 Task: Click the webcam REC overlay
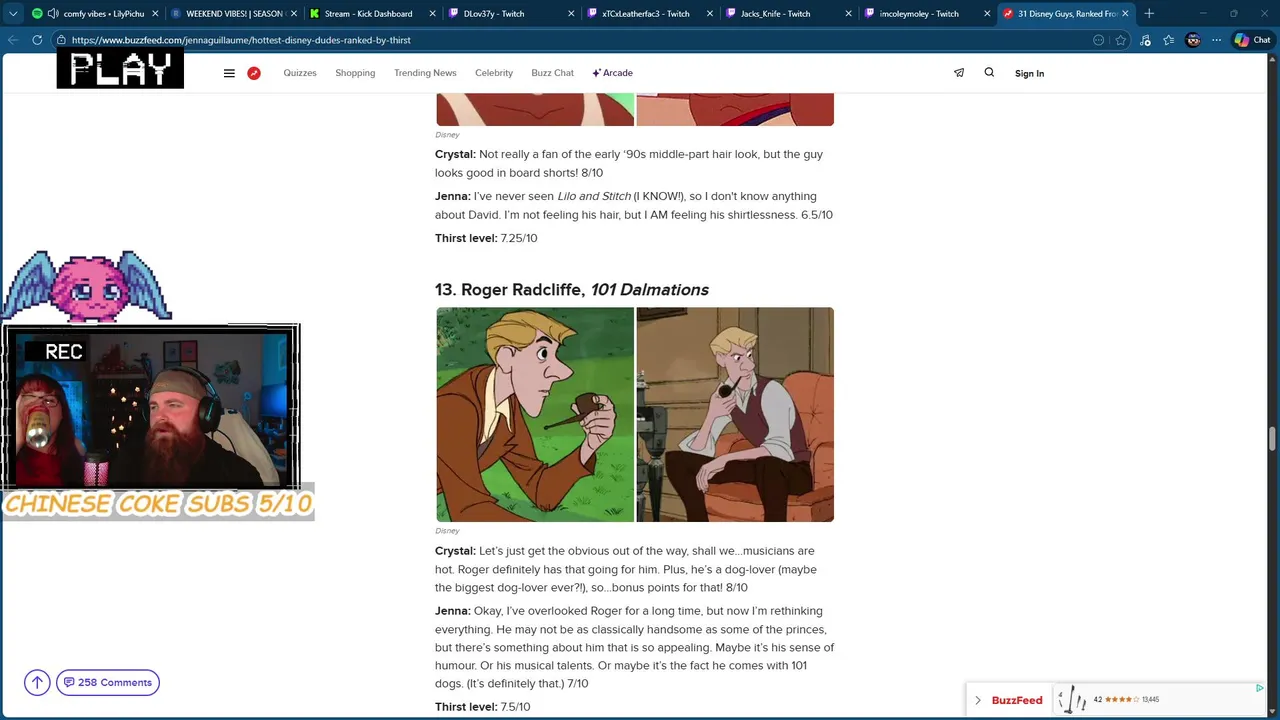click(150, 406)
